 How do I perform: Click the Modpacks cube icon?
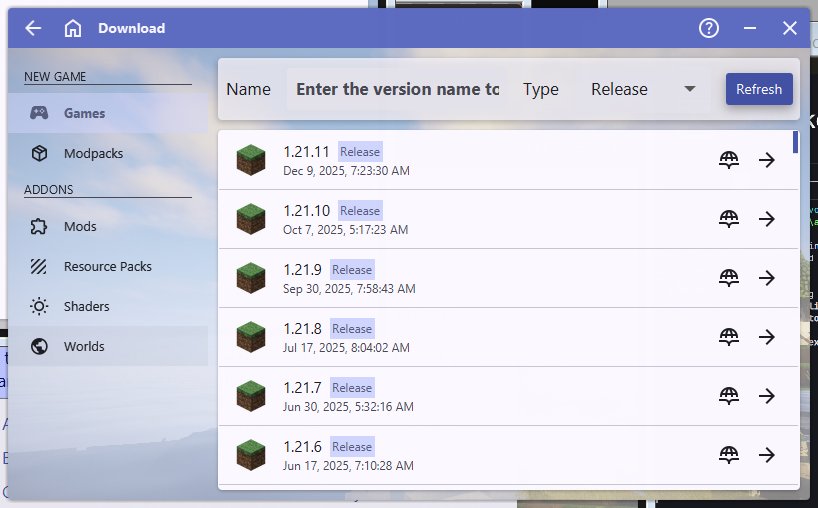tap(39, 153)
